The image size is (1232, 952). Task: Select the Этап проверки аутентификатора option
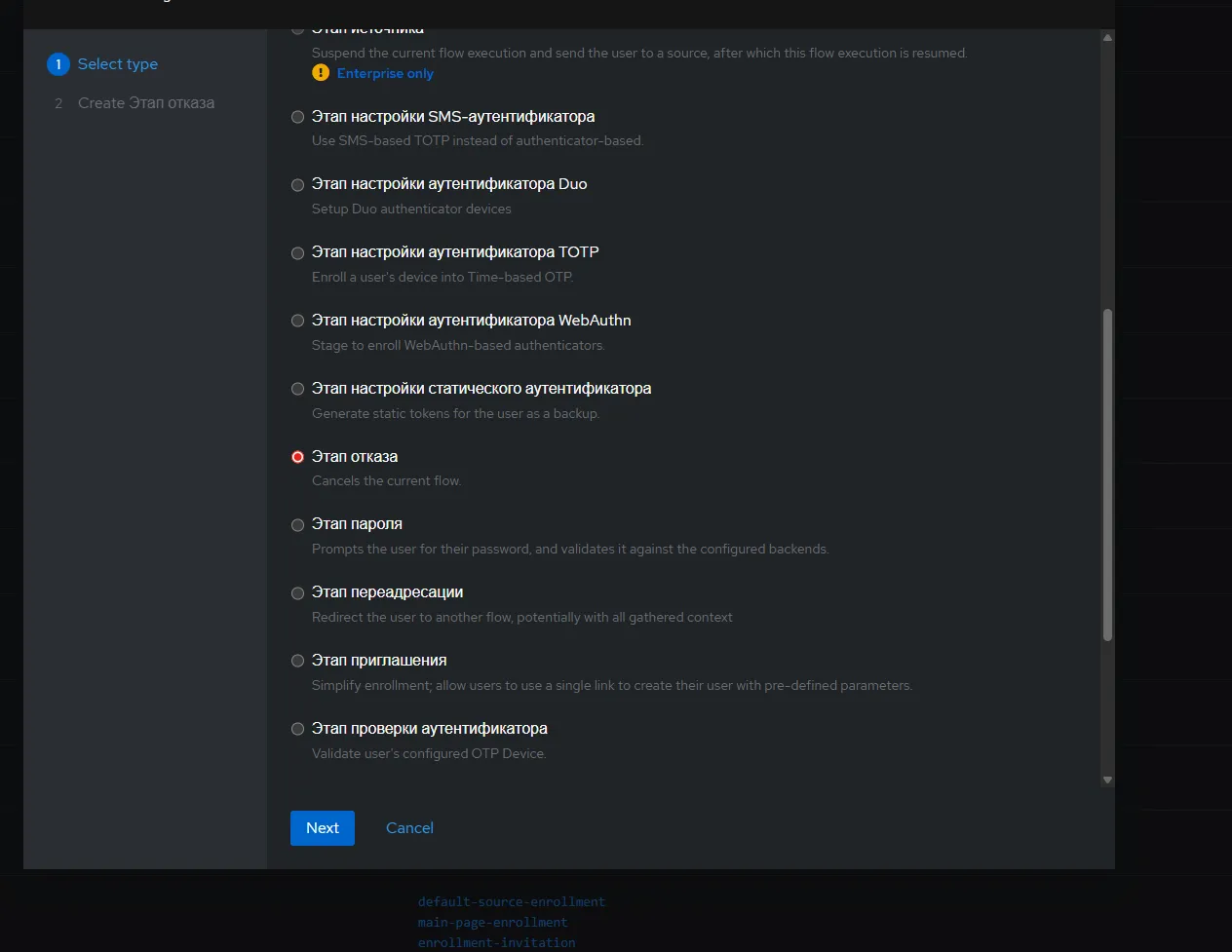[298, 729]
